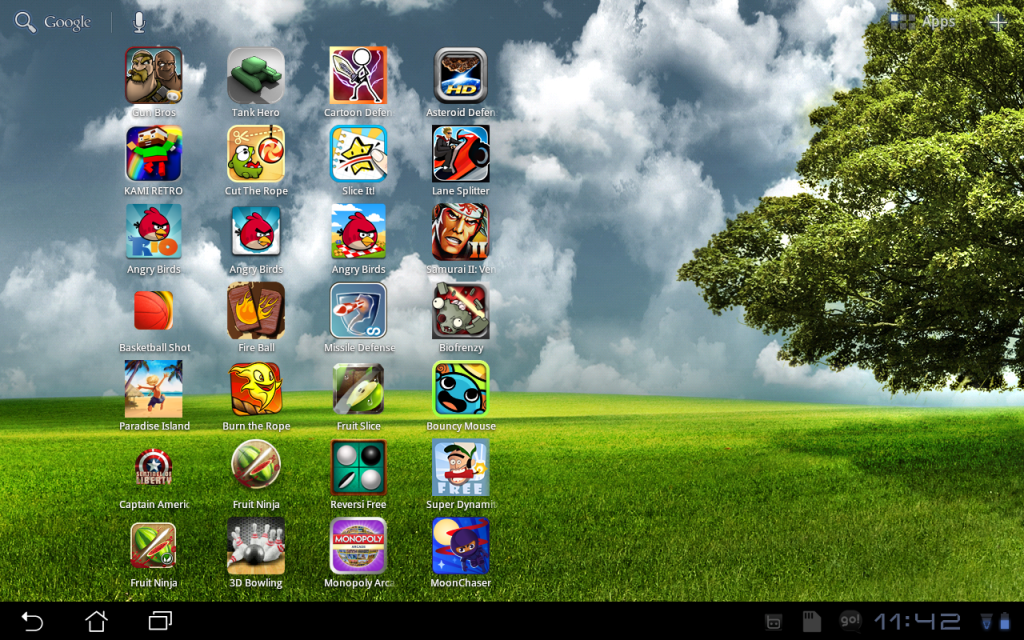Open the Apps drawer

[923, 21]
